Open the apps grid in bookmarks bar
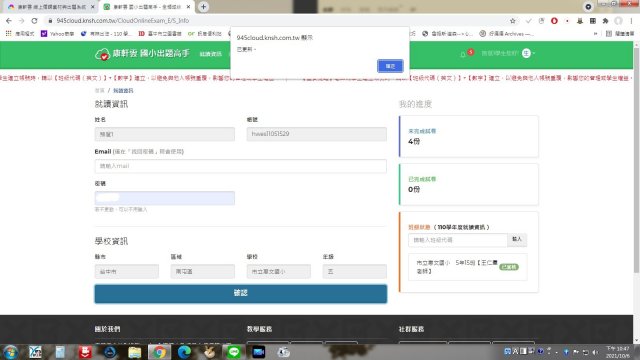This screenshot has height=360, width=640. click(8, 33)
